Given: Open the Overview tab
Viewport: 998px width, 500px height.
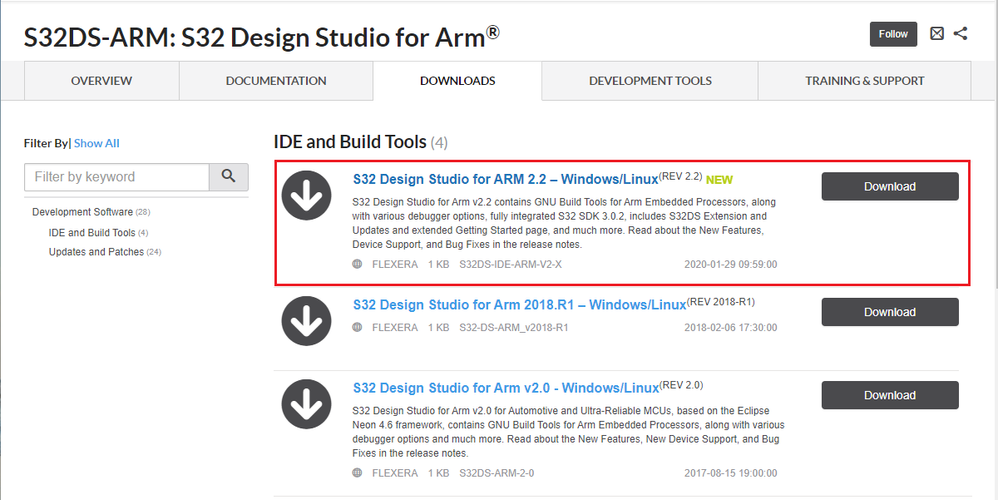Looking at the screenshot, I should (102, 81).
